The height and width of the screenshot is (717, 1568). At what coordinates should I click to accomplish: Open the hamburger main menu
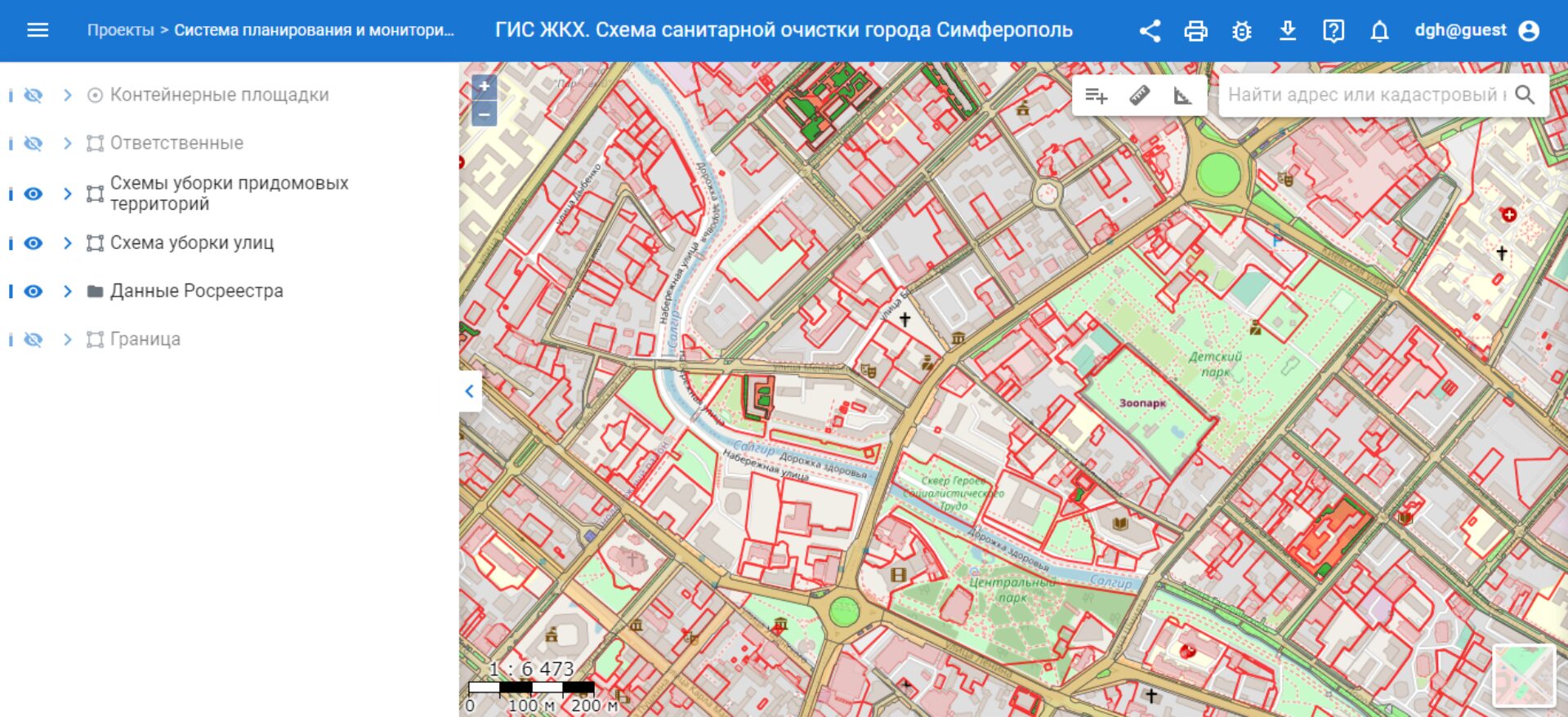[x=38, y=30]
